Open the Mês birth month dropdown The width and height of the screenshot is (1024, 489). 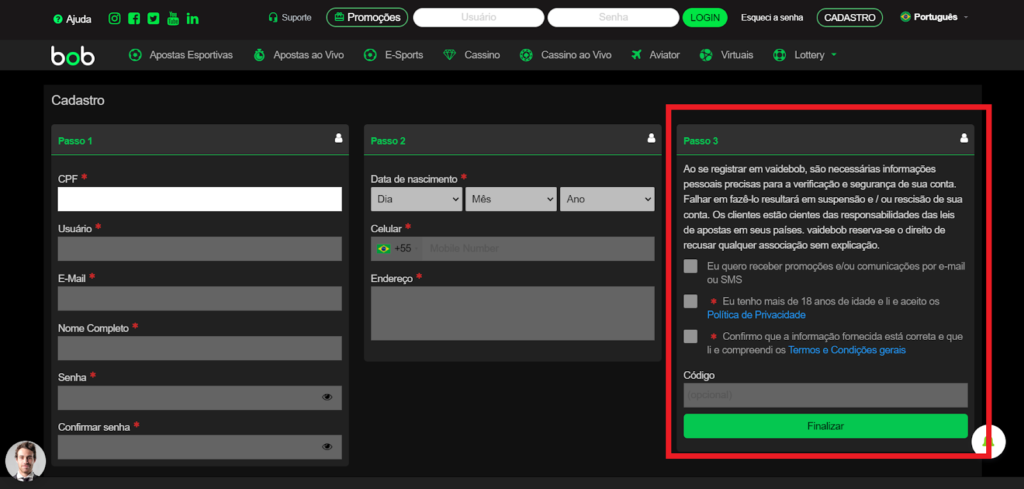click(510, 199)
